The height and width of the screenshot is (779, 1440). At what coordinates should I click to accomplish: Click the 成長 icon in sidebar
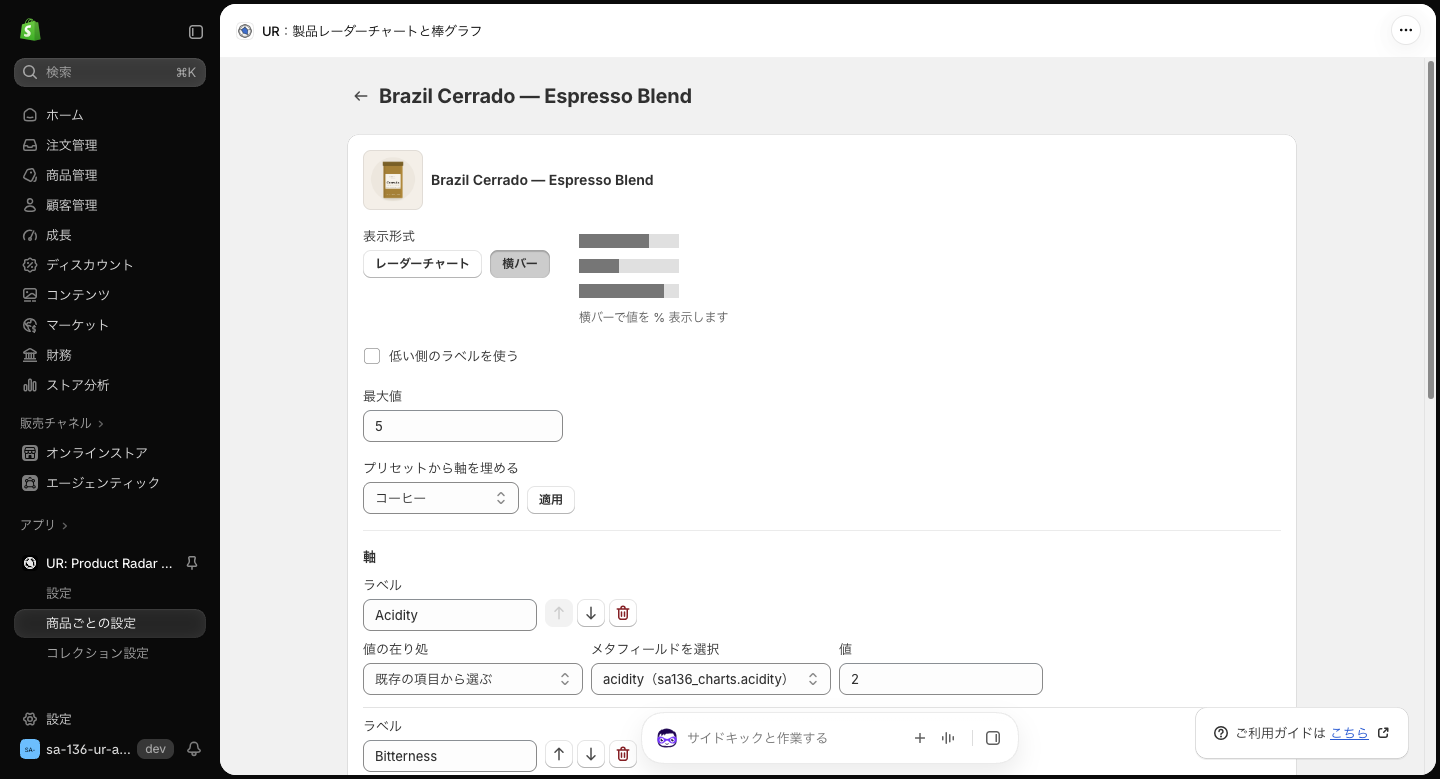[x=30, y=235]
